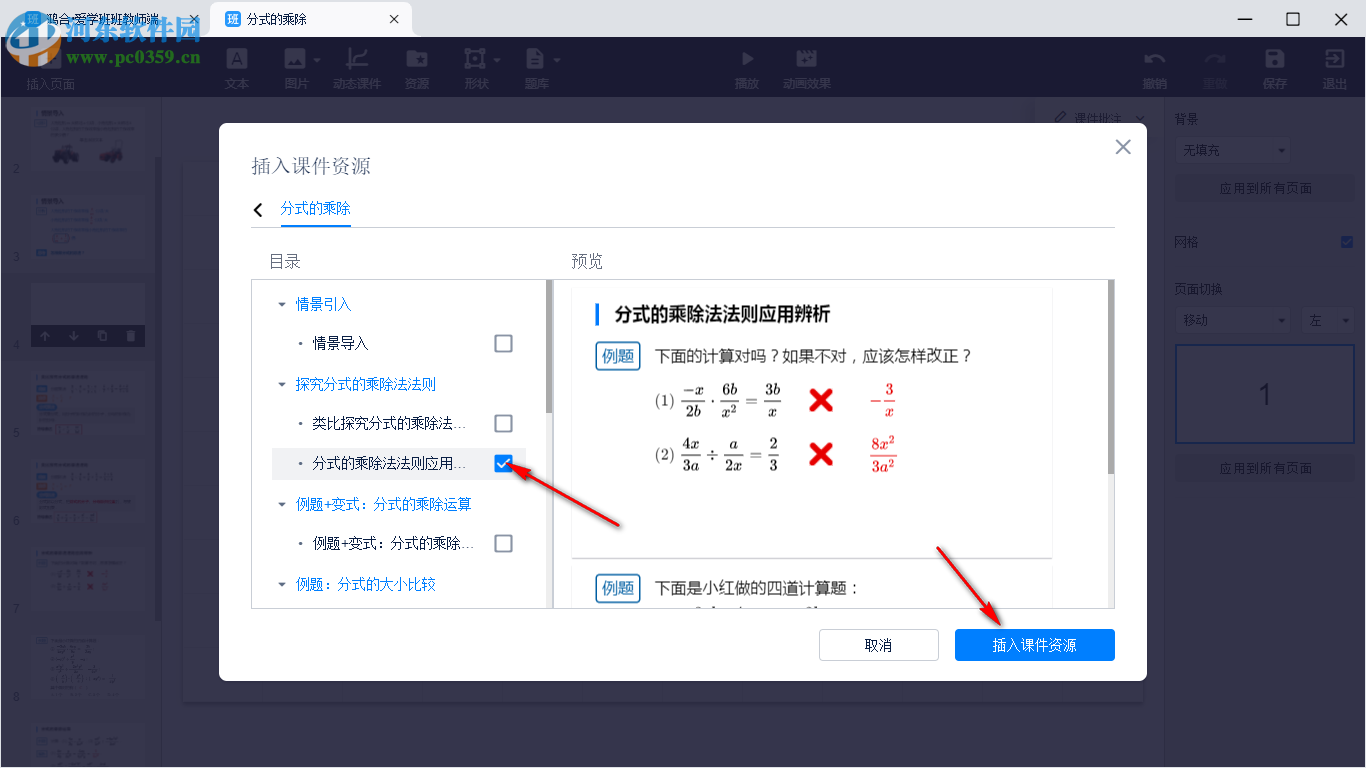Open the 页面切换 transition dropdown showing 移动
Screen dimensions: 1366x768
pyautogui.click(x=1231, y=319)
